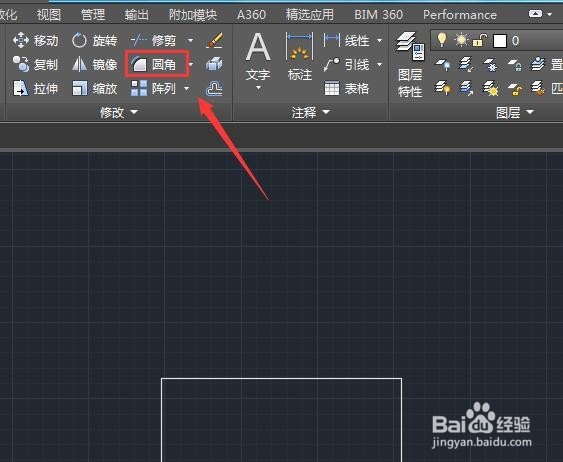
Task: Open the Performance ribbon tab
Action: [x=460, y=15]
